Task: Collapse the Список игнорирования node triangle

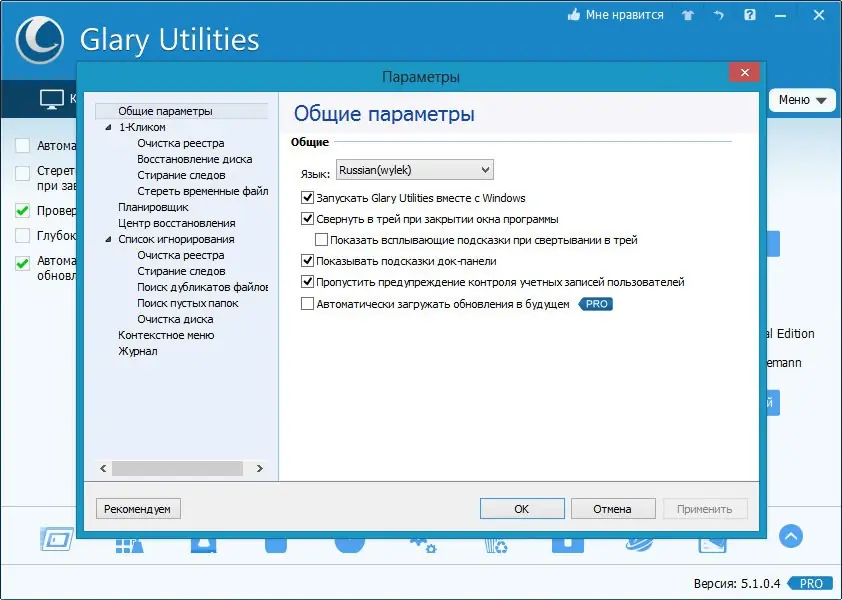Action: pyautogui.click(x=108, y=239)
